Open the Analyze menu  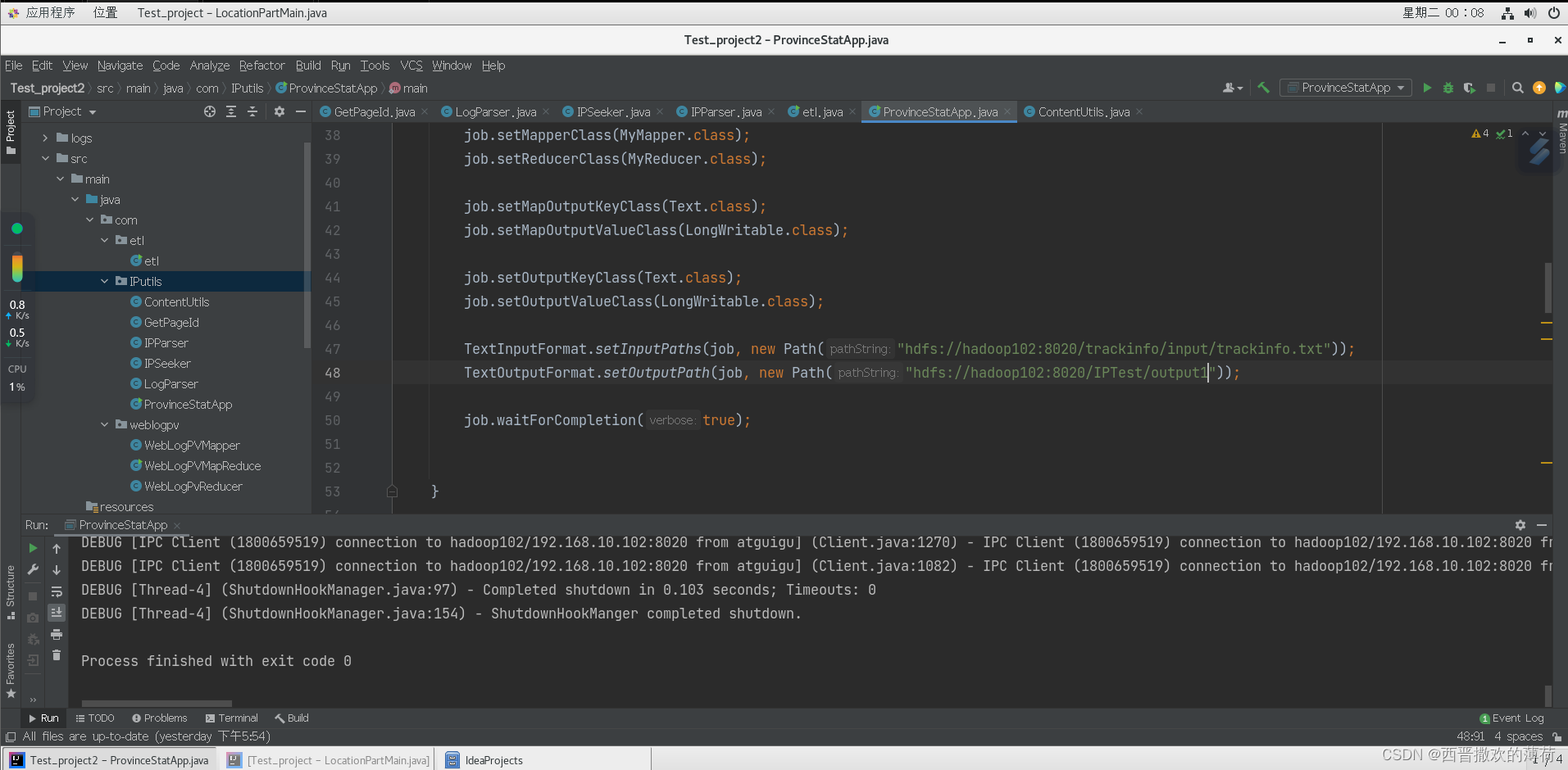210,66
